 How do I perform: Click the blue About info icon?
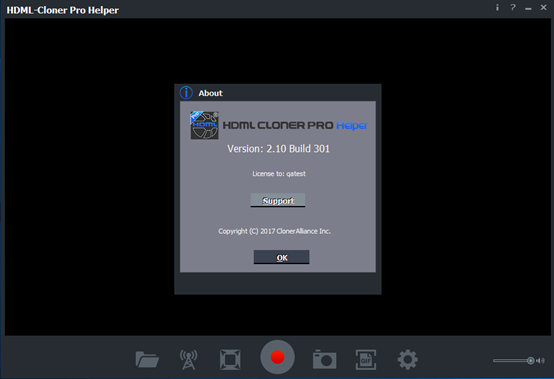[186, 93]
